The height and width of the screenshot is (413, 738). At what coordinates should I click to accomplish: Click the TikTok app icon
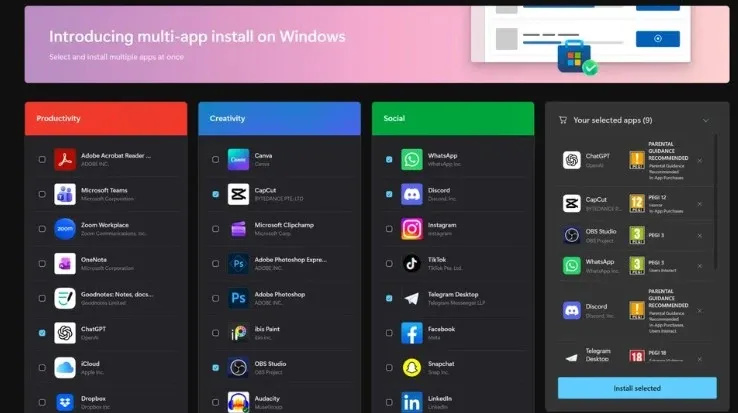click(x=412, y=264)
